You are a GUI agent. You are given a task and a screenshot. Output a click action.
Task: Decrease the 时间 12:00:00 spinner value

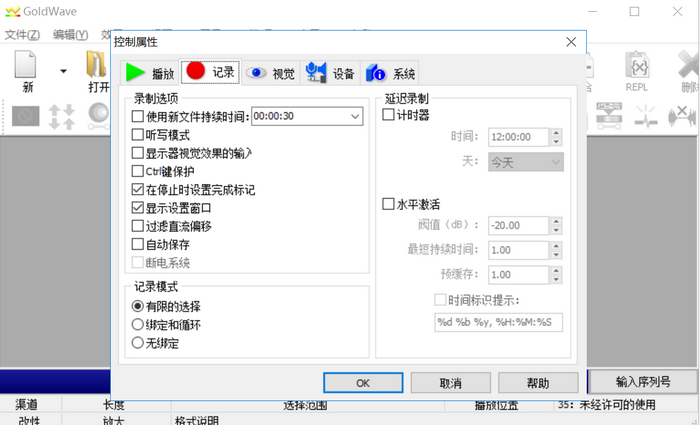(x=556, y=142)
